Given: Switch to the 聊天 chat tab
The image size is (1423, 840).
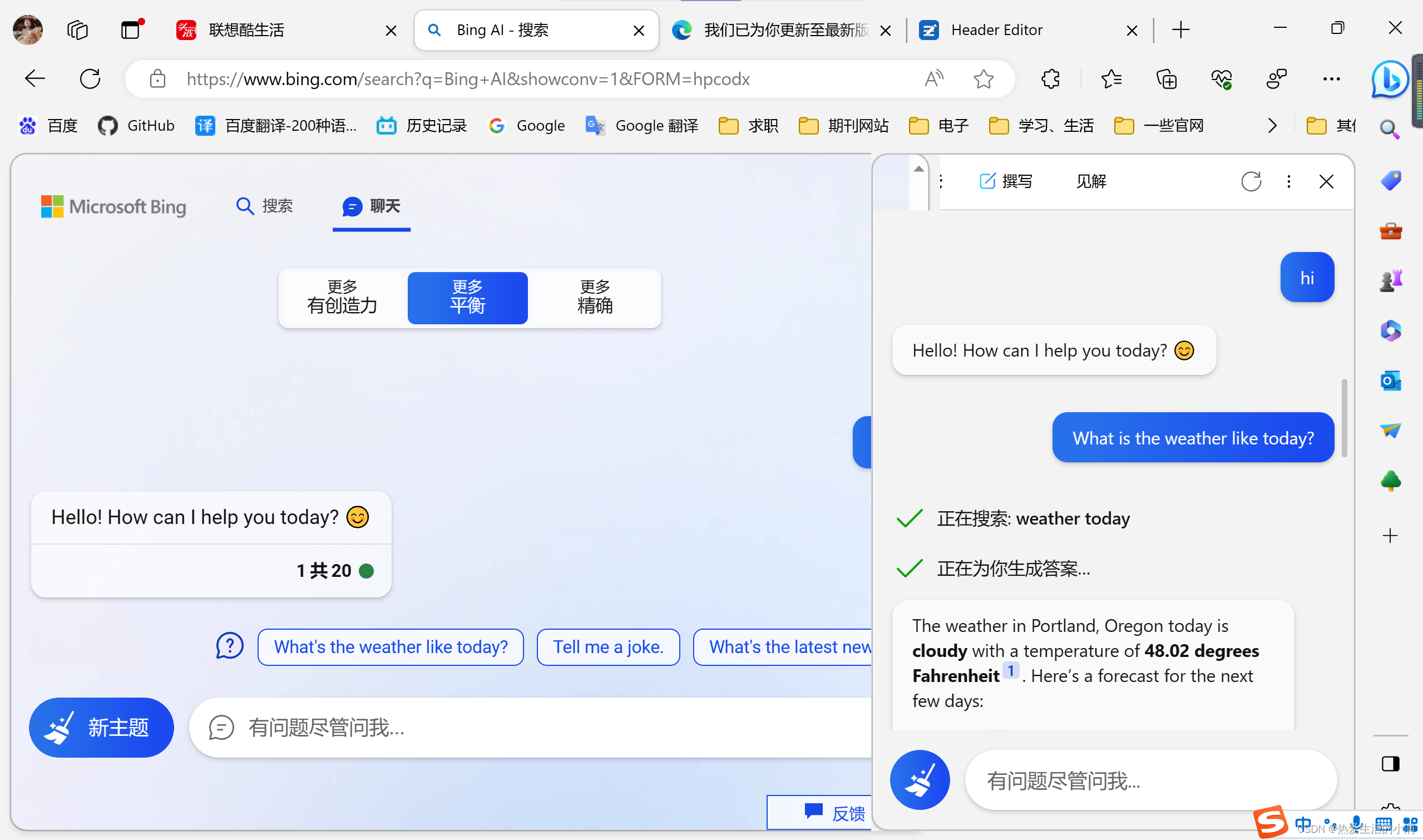Looking at the screenshot, I should [371, 206].
